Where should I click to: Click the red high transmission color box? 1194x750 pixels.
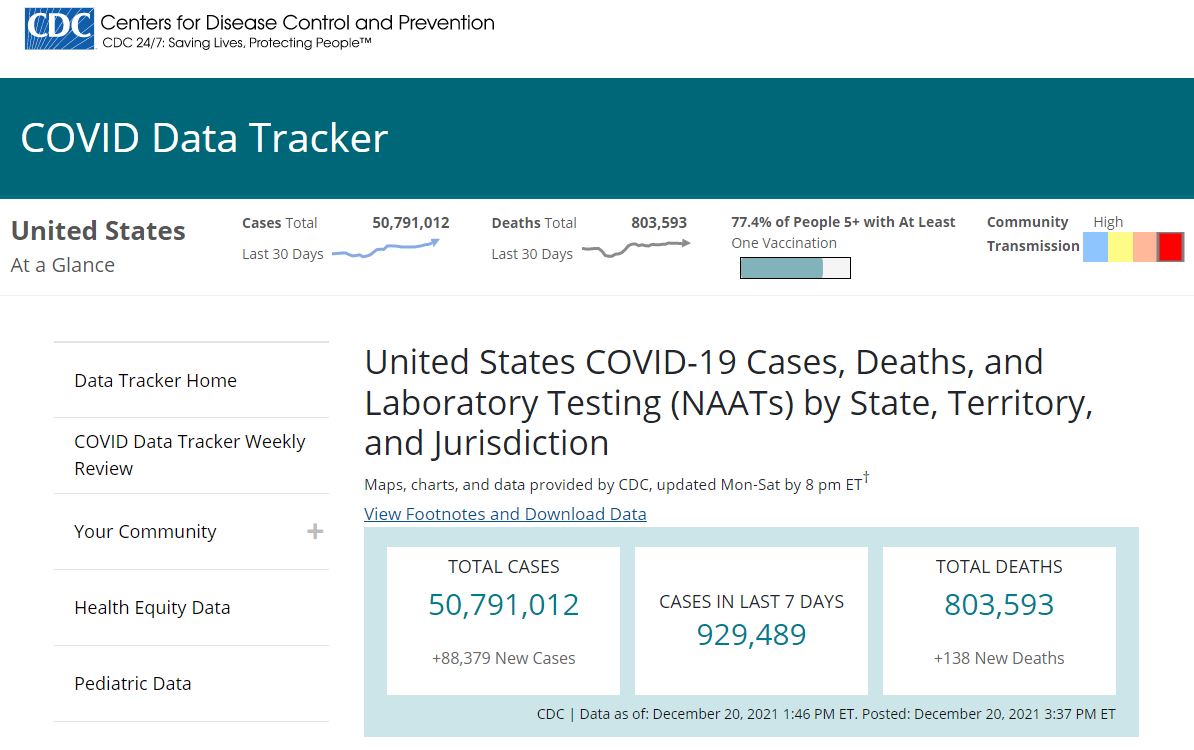(x=1170, y=247)
